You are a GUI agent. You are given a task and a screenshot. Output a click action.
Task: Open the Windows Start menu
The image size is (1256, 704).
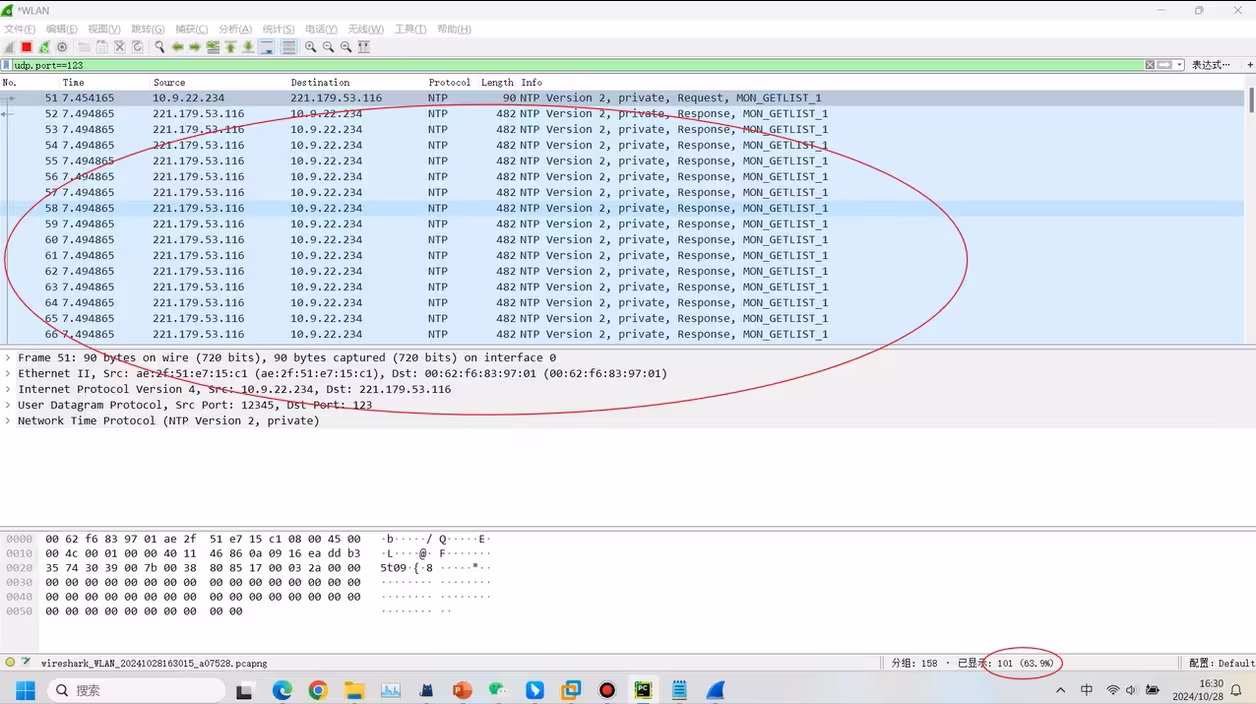(x=25, y=690)
